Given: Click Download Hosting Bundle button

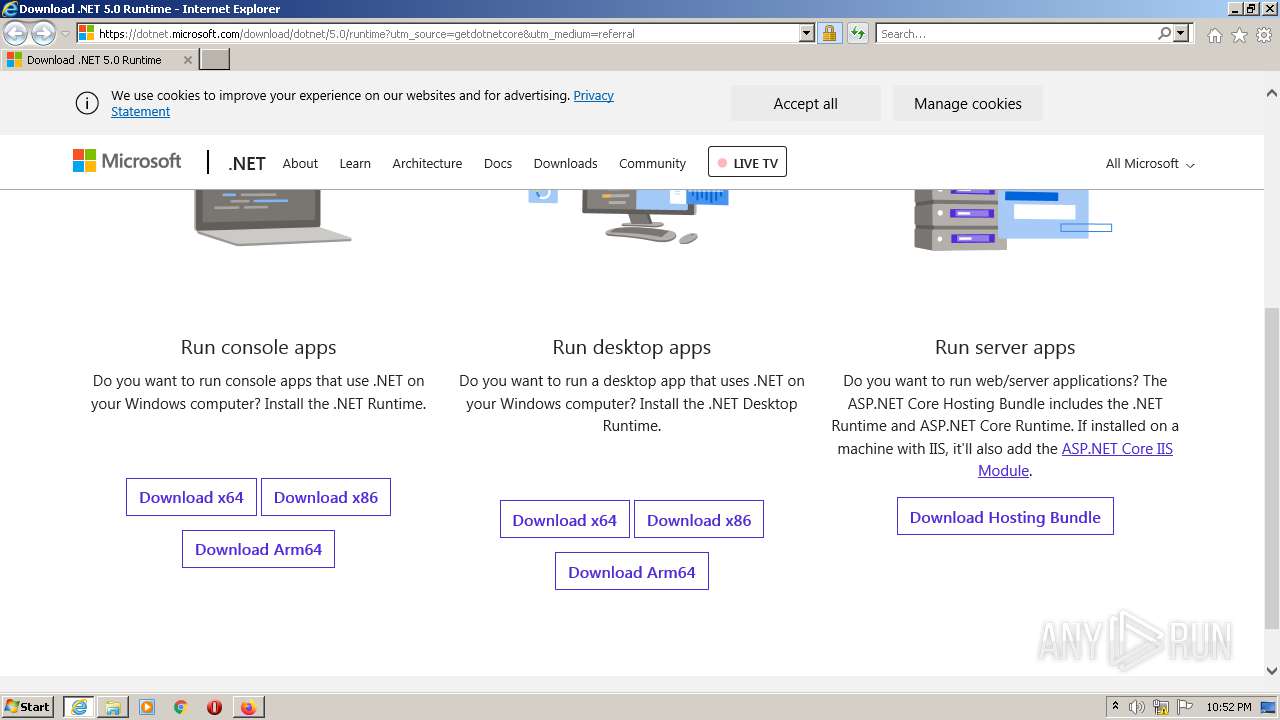Looking at the screenshot, I should 1005,517.
